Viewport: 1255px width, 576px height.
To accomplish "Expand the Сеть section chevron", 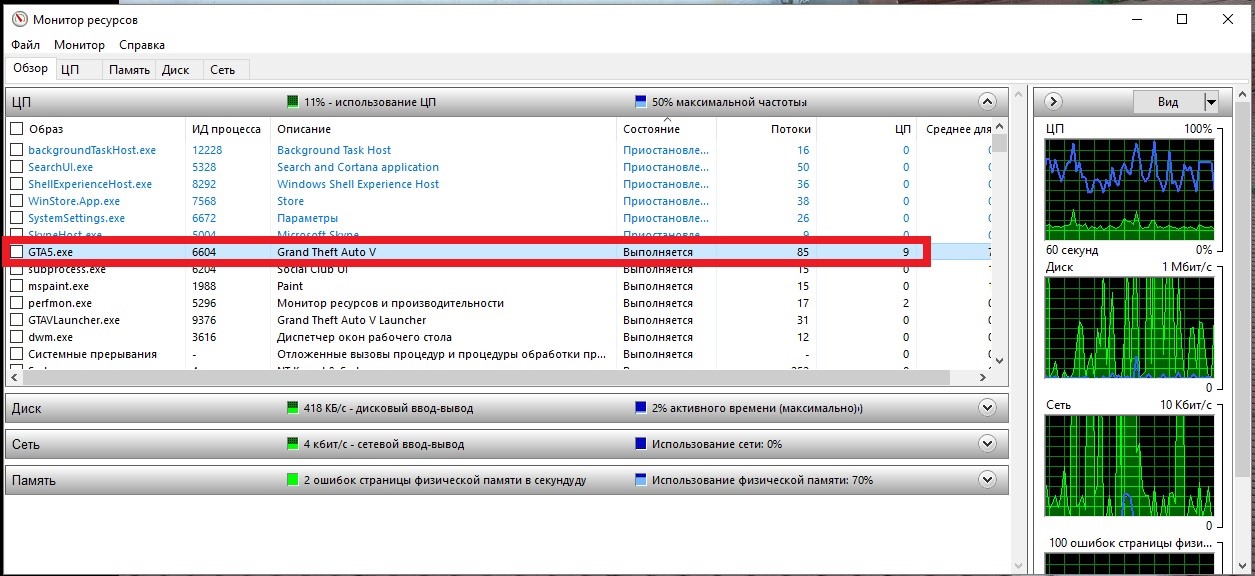I will pyautogui.click(x=988, y=444).
